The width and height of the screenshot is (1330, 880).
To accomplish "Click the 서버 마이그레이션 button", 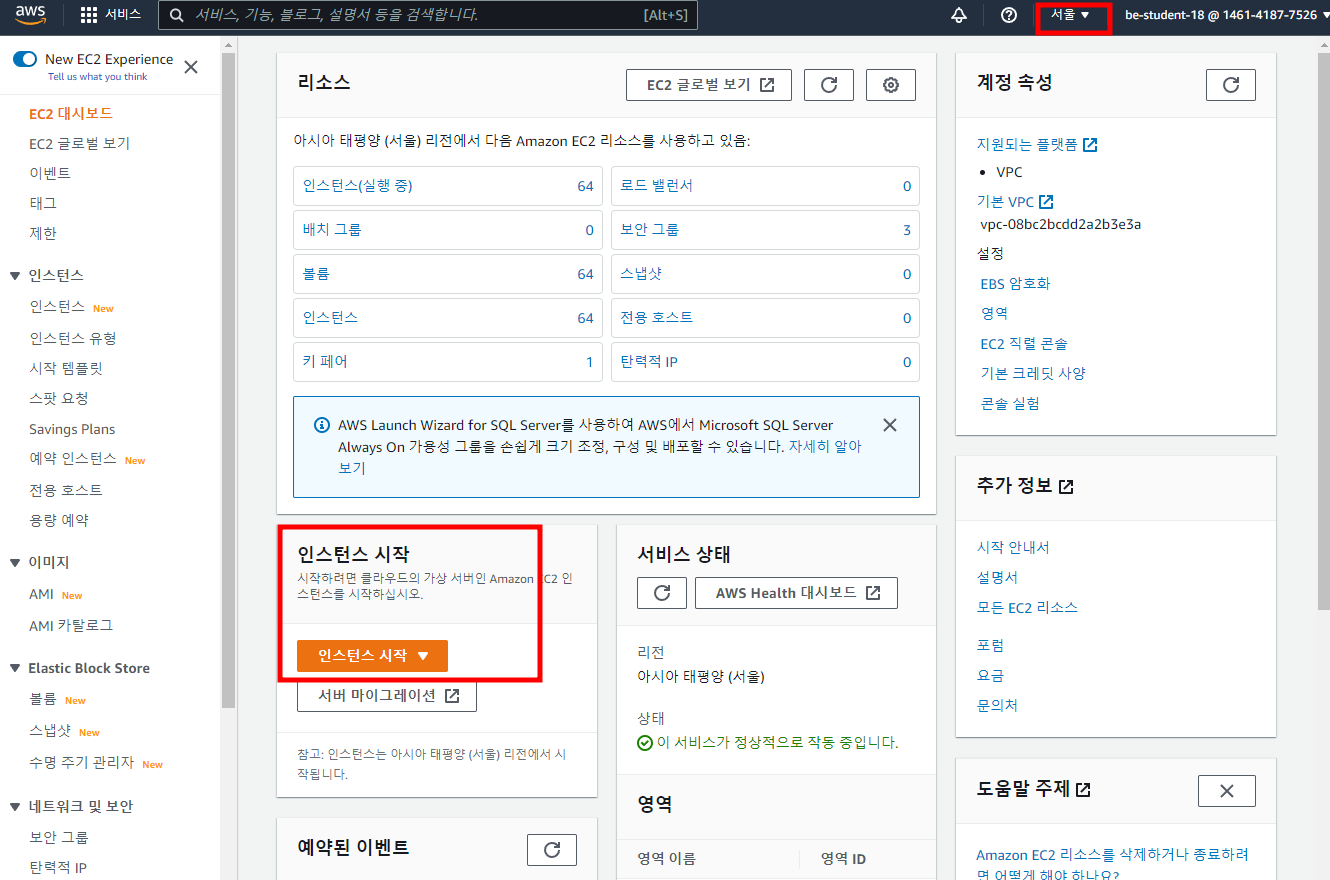I will (387, 696).
